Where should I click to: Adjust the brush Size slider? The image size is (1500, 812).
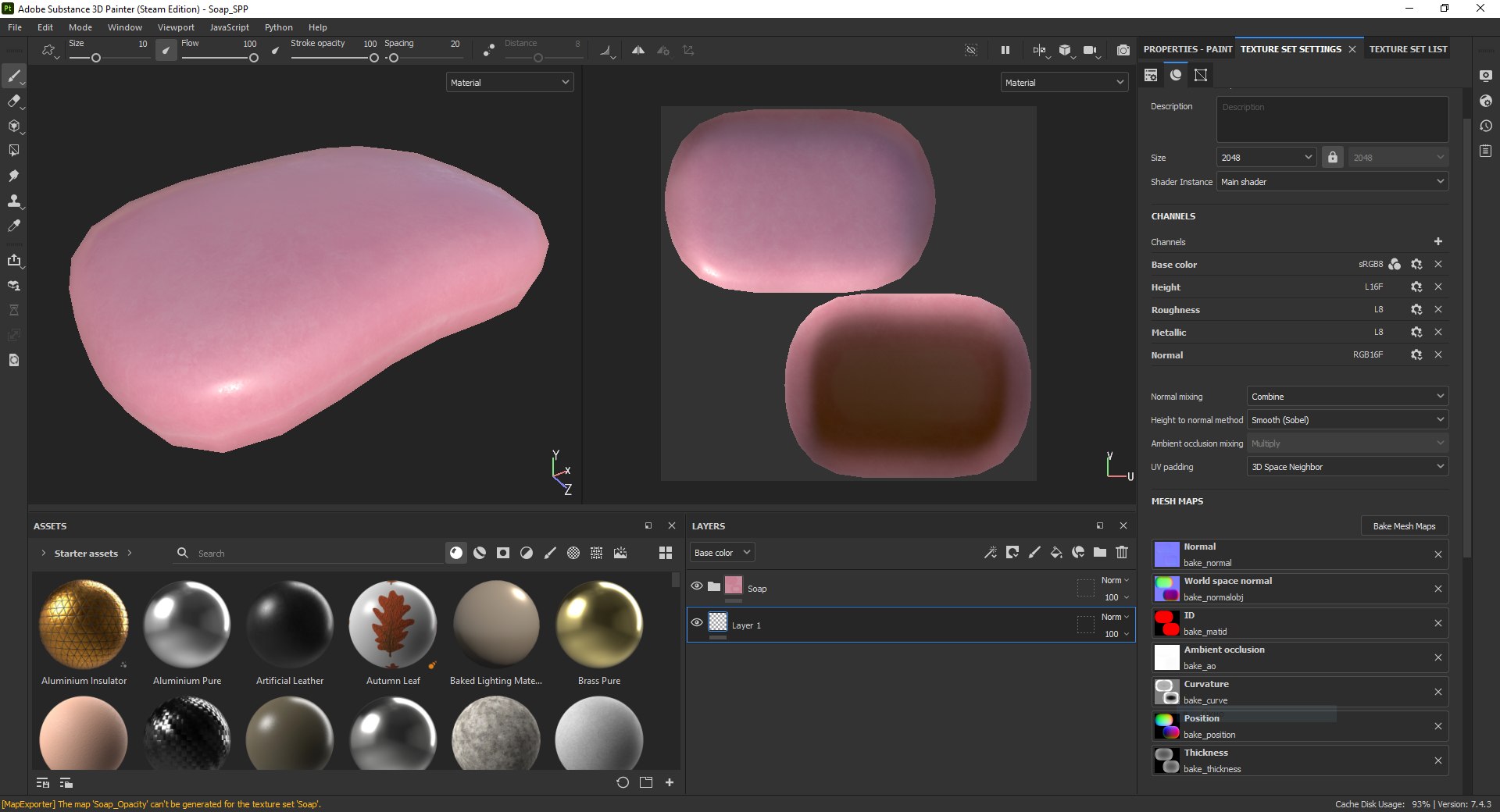pos(109,58)
